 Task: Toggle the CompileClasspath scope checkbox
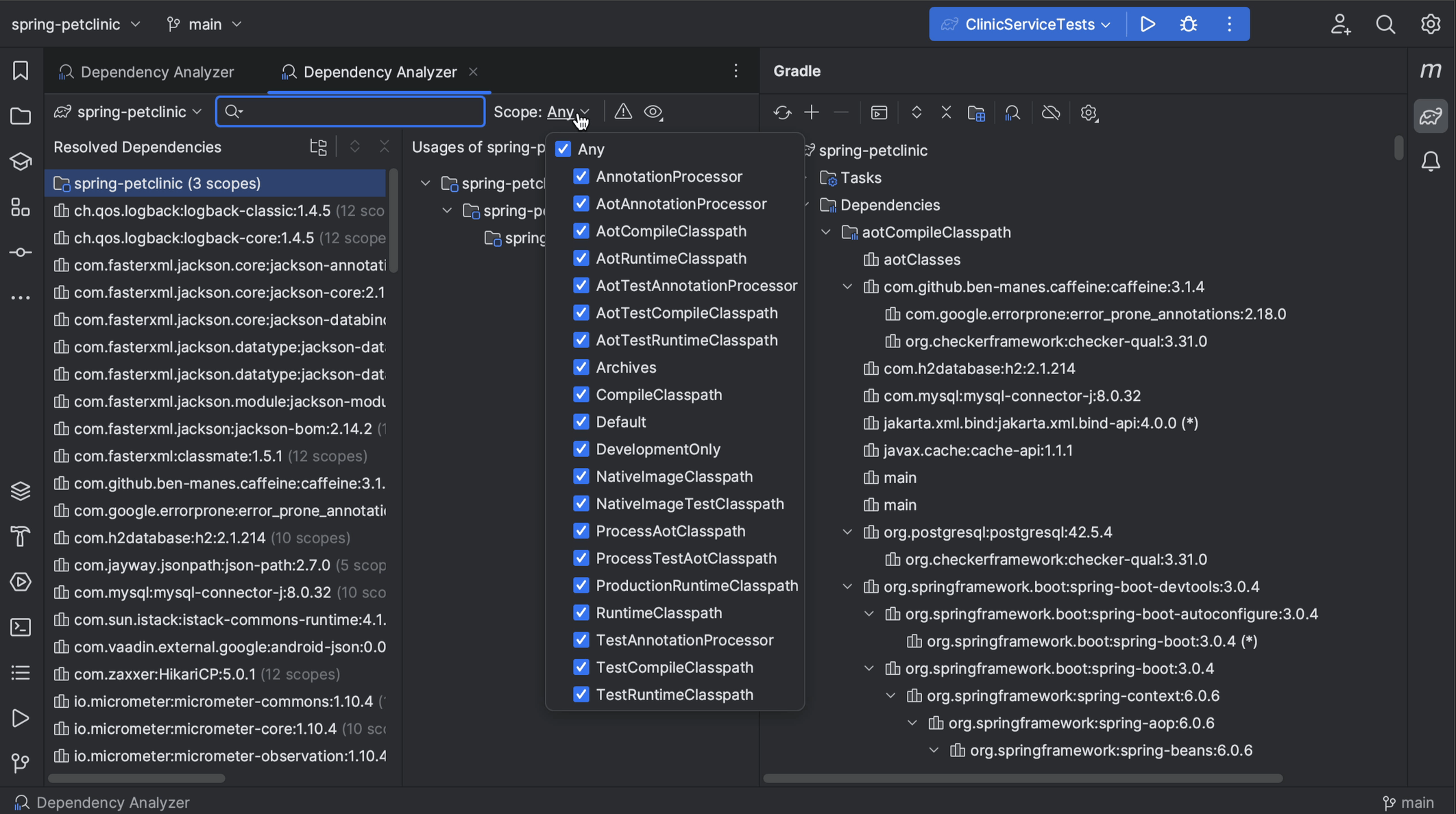tap(581, 395)
